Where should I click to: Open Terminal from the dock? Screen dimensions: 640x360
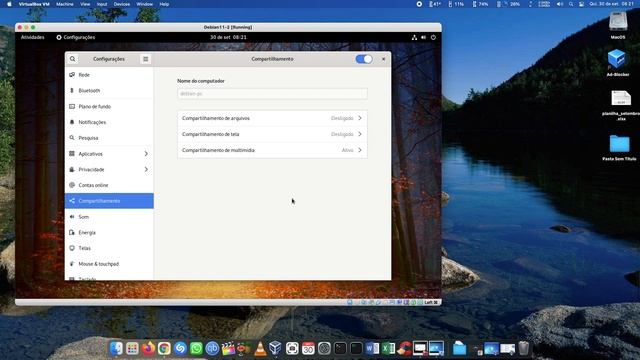tap(340, 348)
